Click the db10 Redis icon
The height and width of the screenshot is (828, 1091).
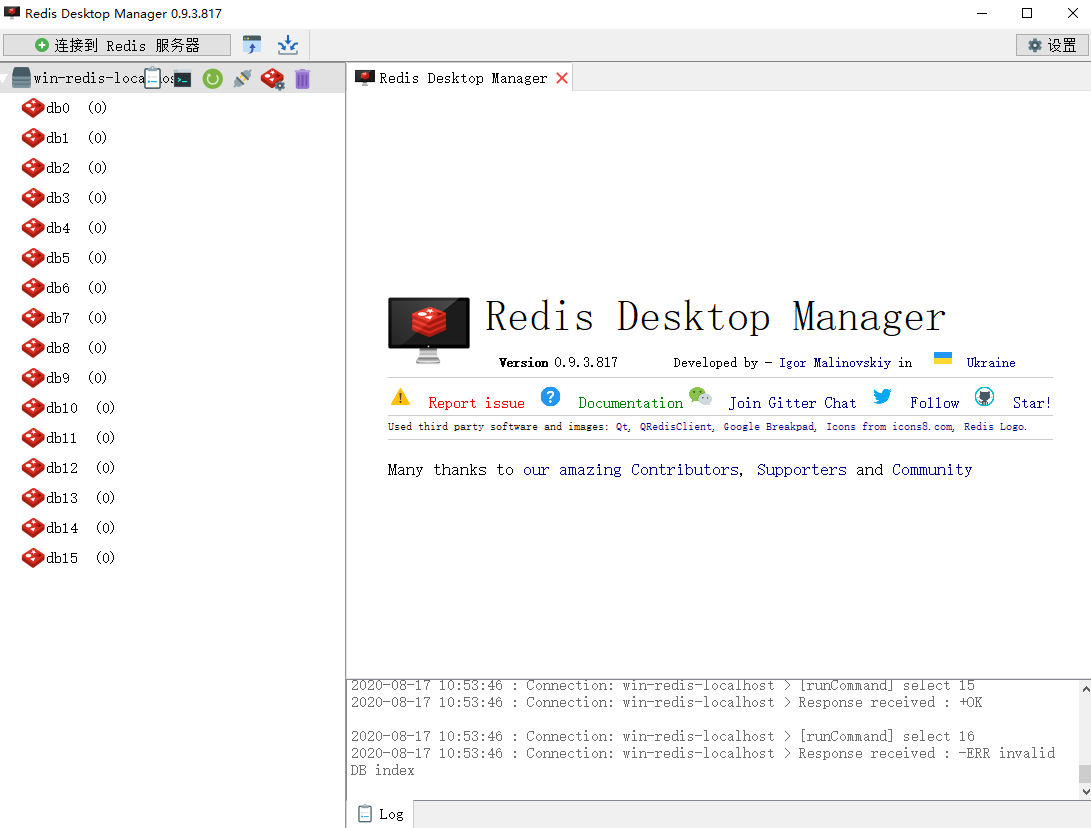click(x=33, y=407)
